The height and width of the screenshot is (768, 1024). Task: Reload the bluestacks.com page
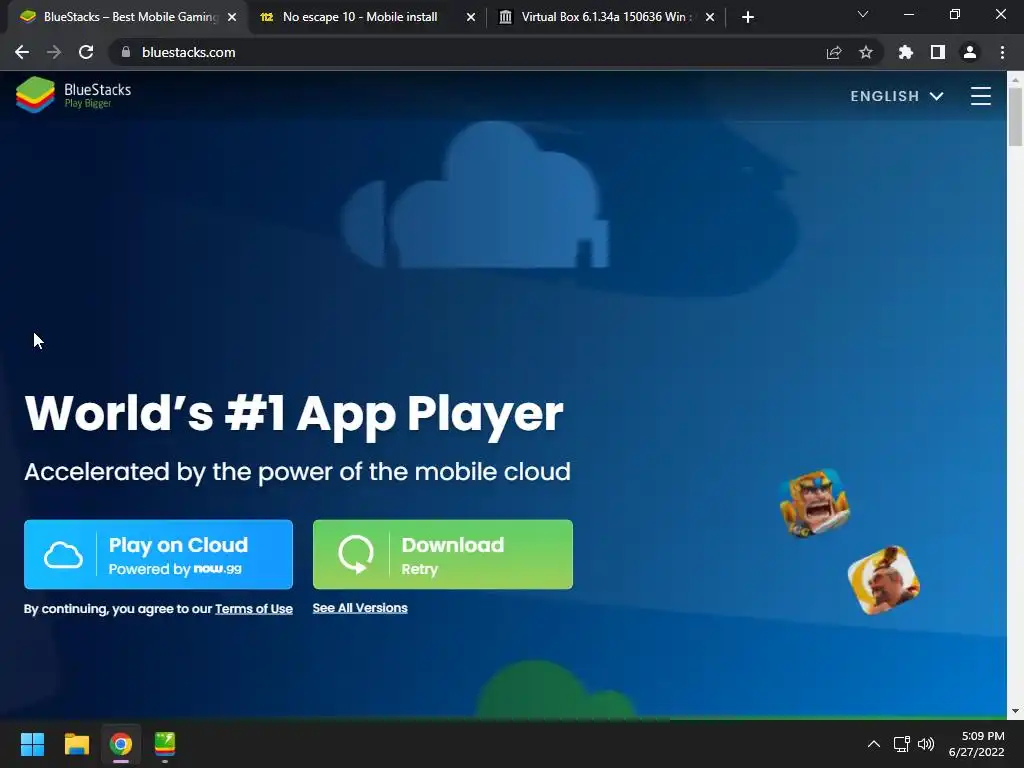86,52
